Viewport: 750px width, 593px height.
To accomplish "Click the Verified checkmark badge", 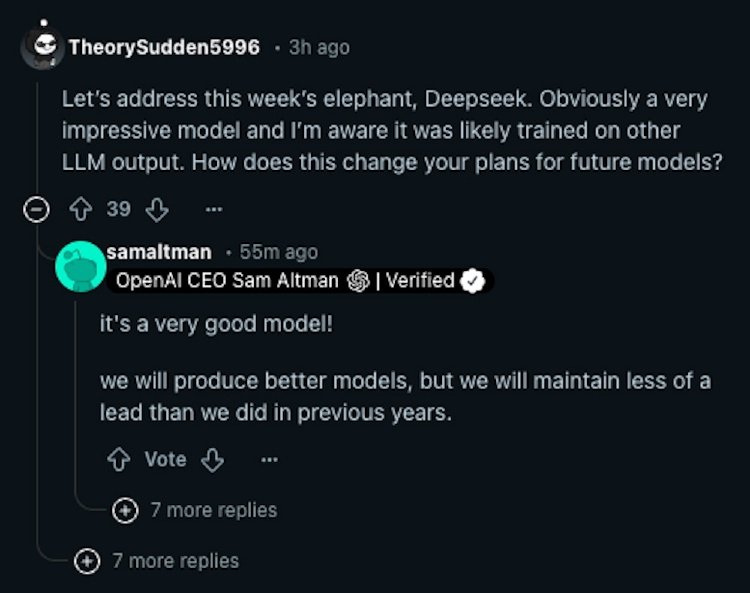I will [x=473, y=281].
